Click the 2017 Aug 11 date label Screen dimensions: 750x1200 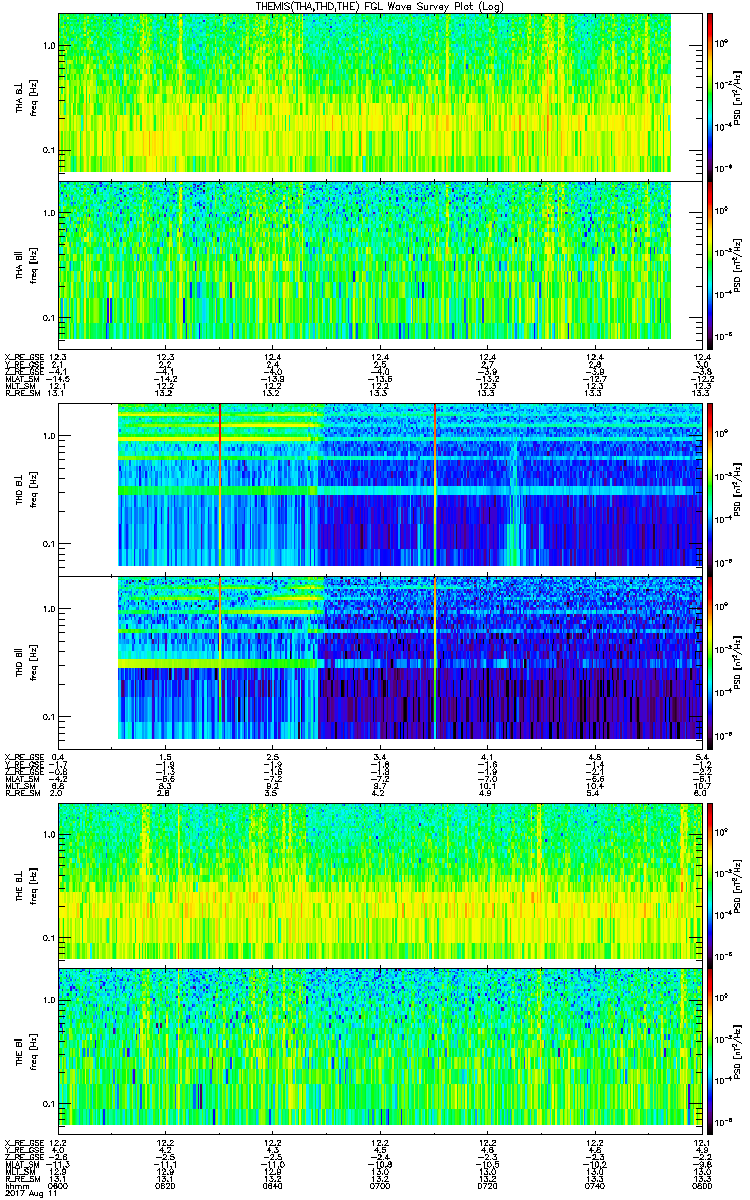pos(26,1192)
